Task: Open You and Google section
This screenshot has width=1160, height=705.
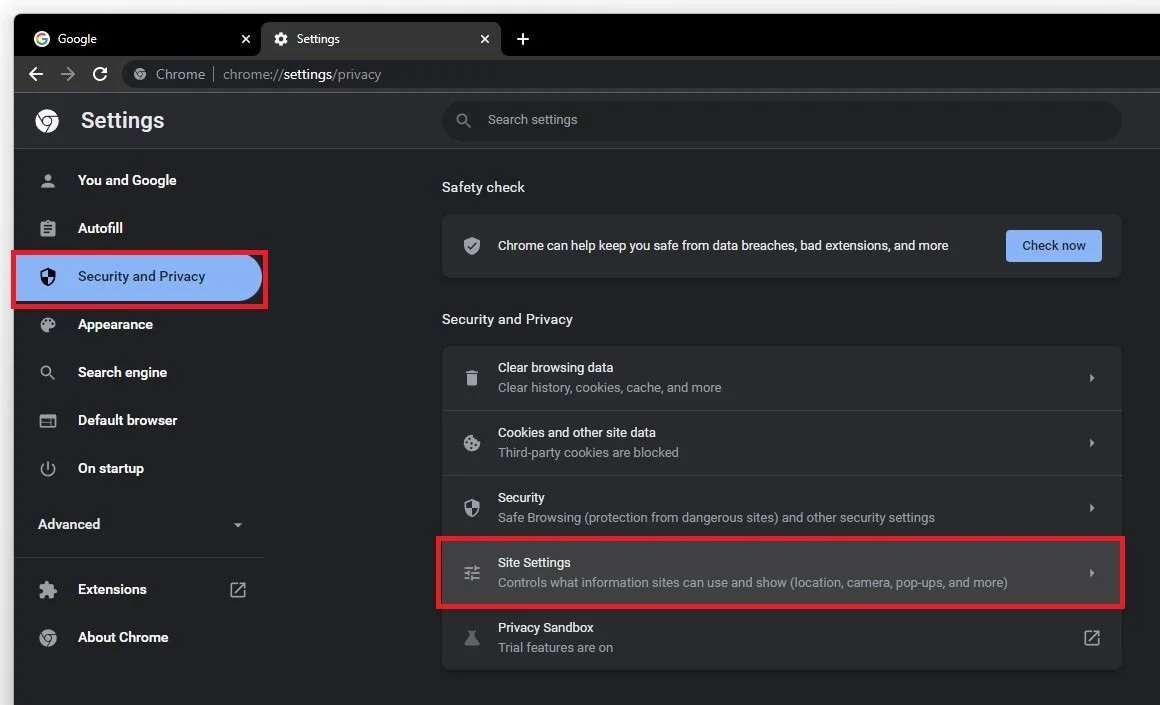Action: click(x=138, y=181)
